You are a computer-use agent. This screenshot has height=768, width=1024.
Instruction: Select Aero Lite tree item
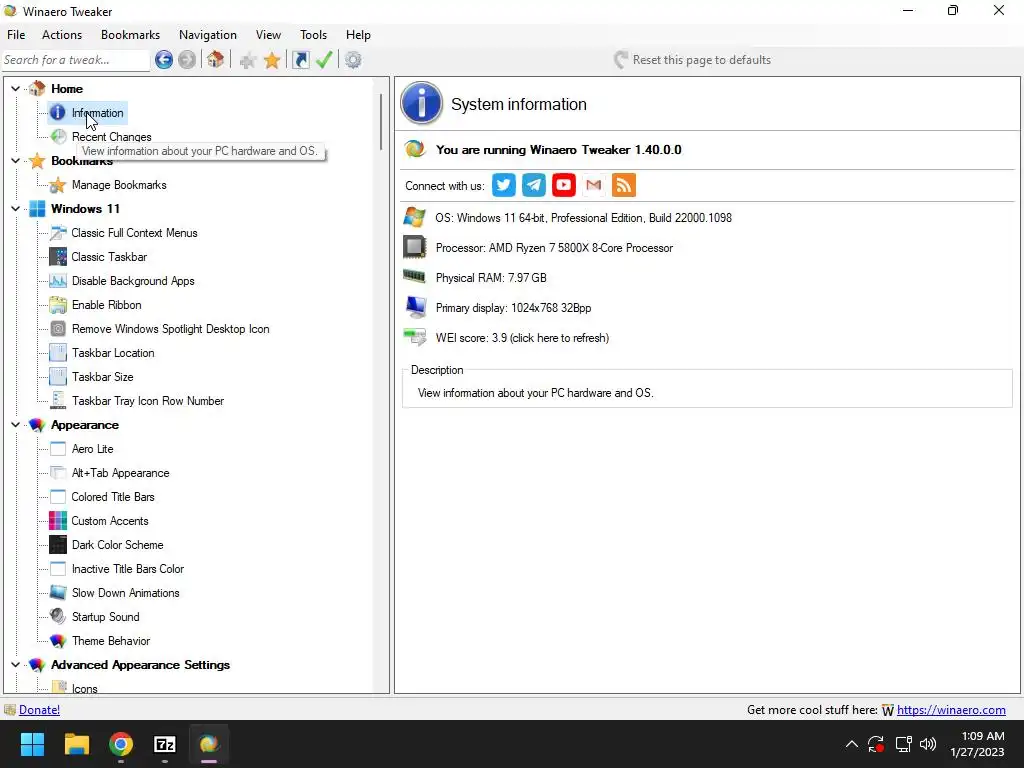coord(93,449)
